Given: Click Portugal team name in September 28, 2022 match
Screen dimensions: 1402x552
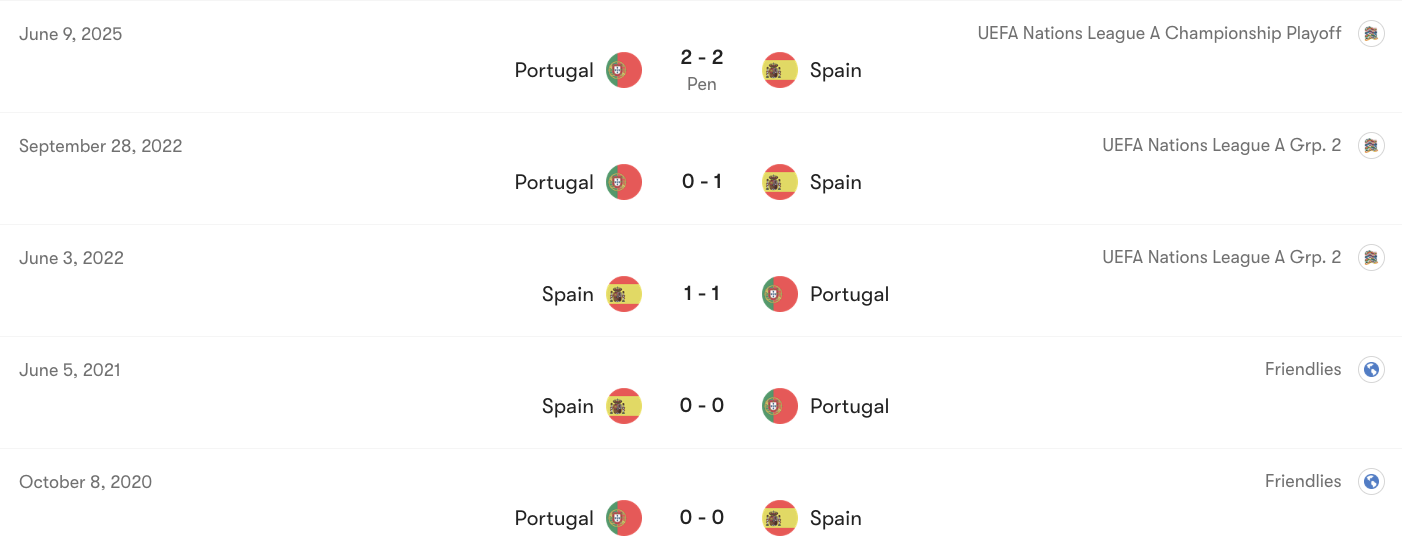Looking at the screenshot, I should [554, 182].
